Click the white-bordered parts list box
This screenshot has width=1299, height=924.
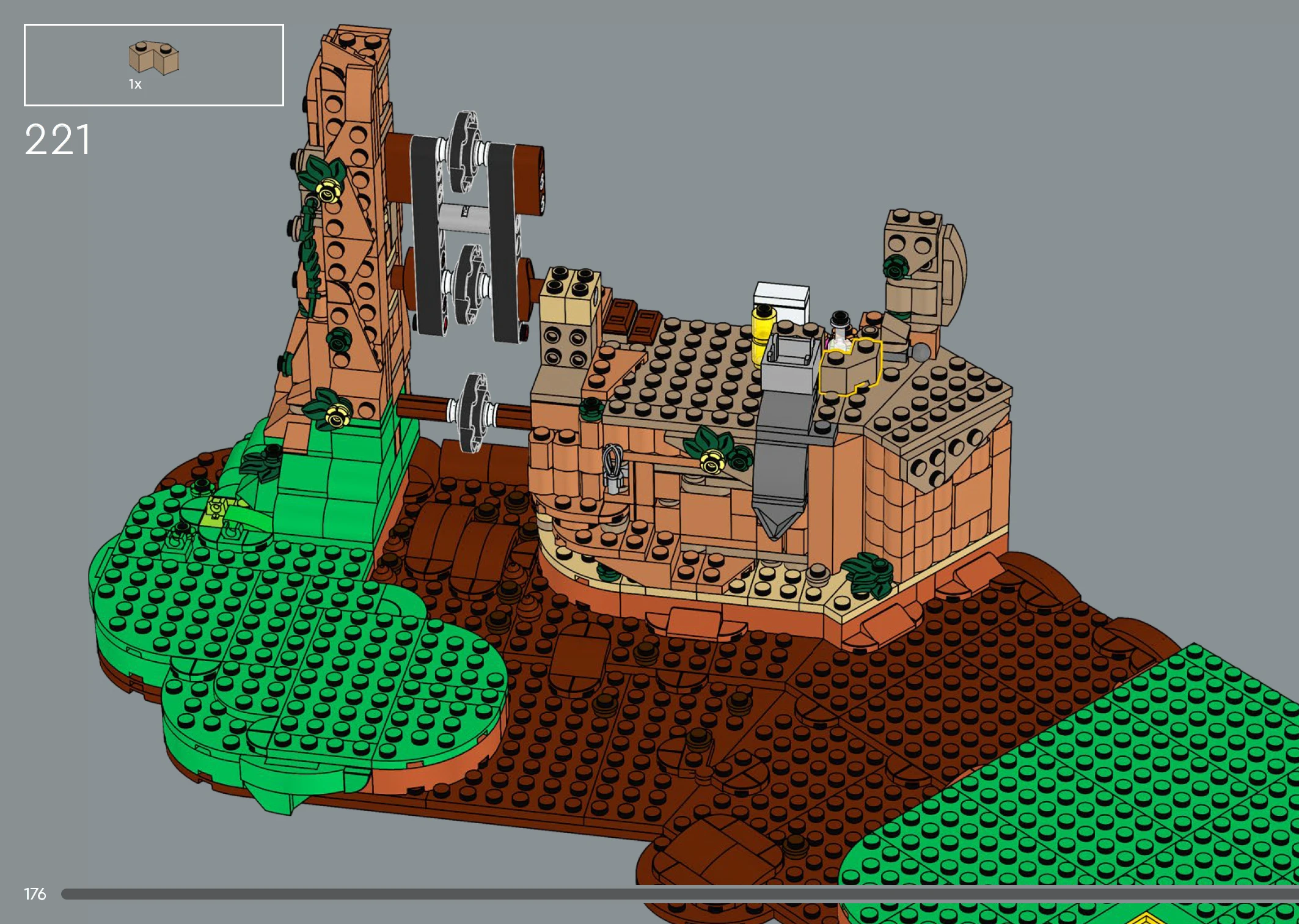pyautogui.click(x=232, y=65)
